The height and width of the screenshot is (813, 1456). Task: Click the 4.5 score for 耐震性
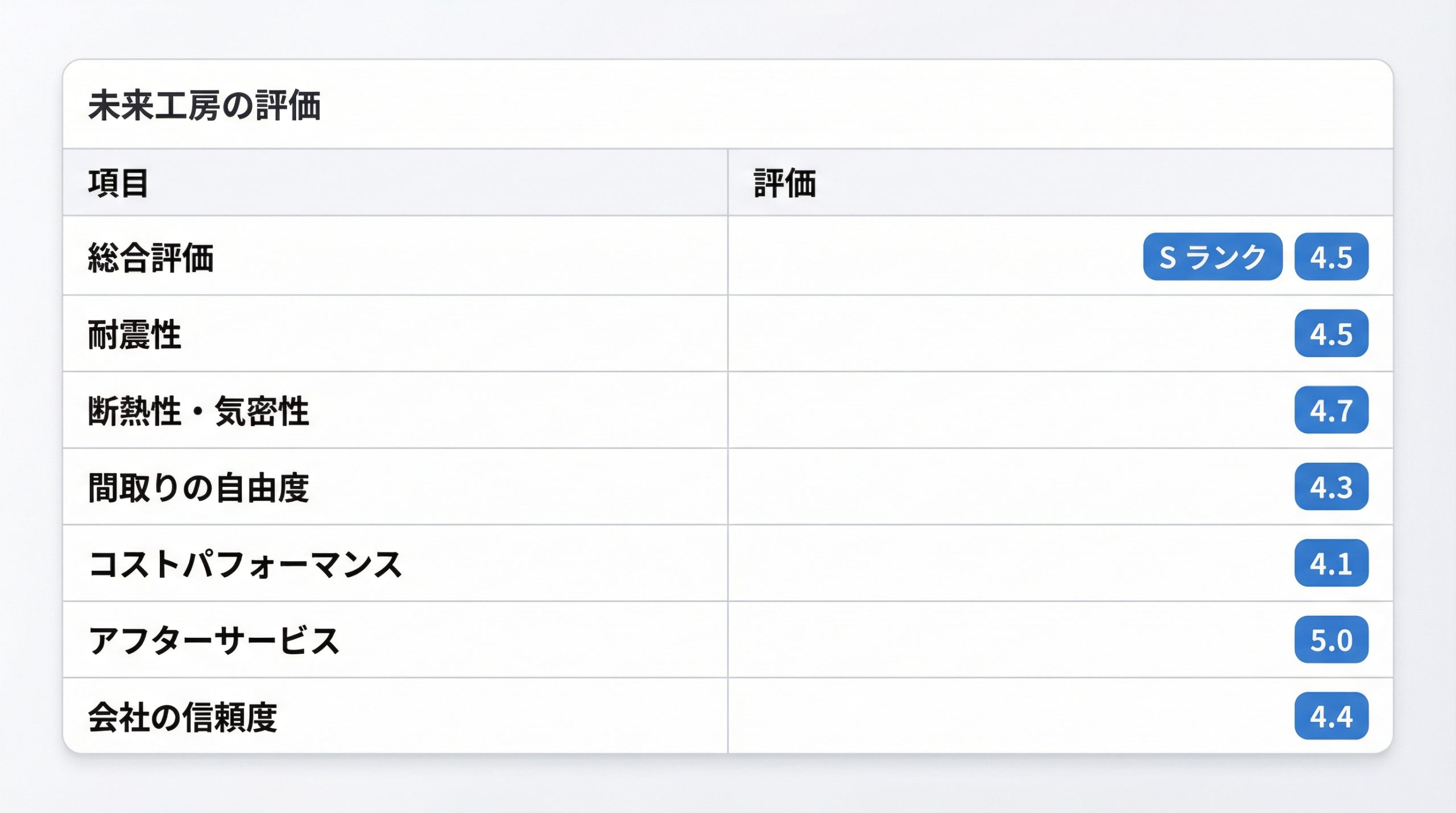[1331, 333]
